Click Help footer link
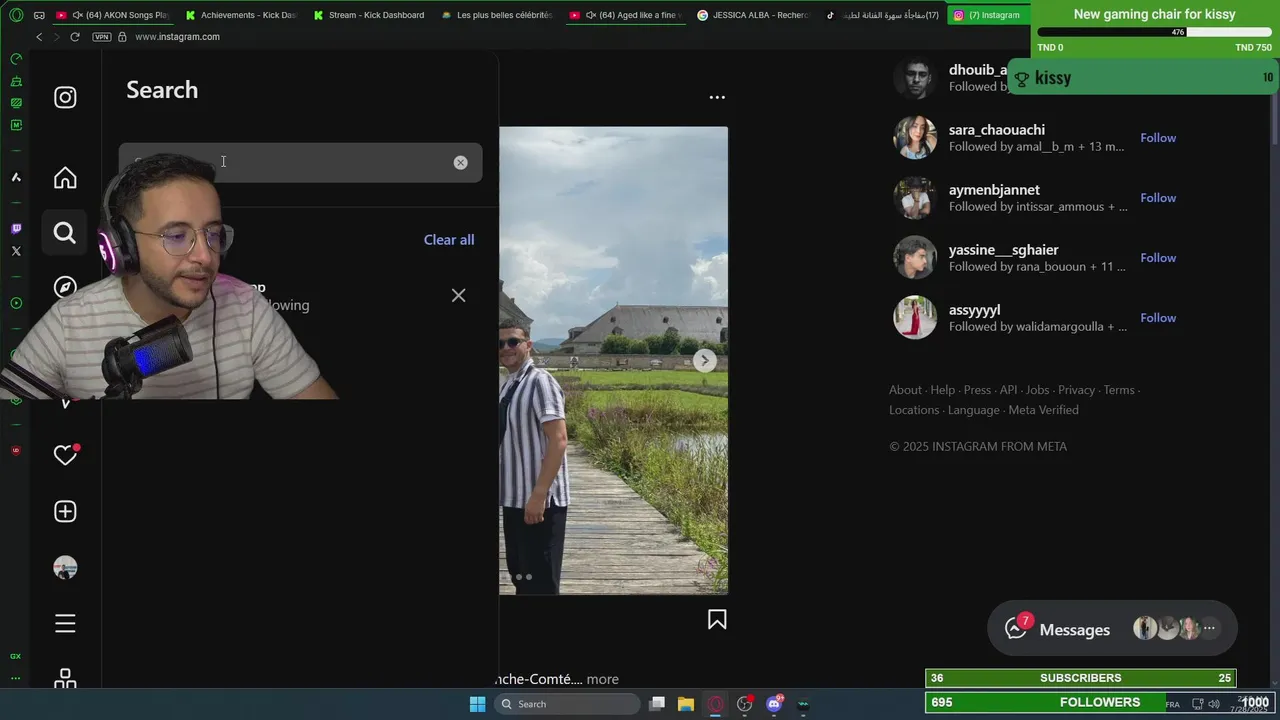This screenshot has height=720, width=1280. coord(943,390)
